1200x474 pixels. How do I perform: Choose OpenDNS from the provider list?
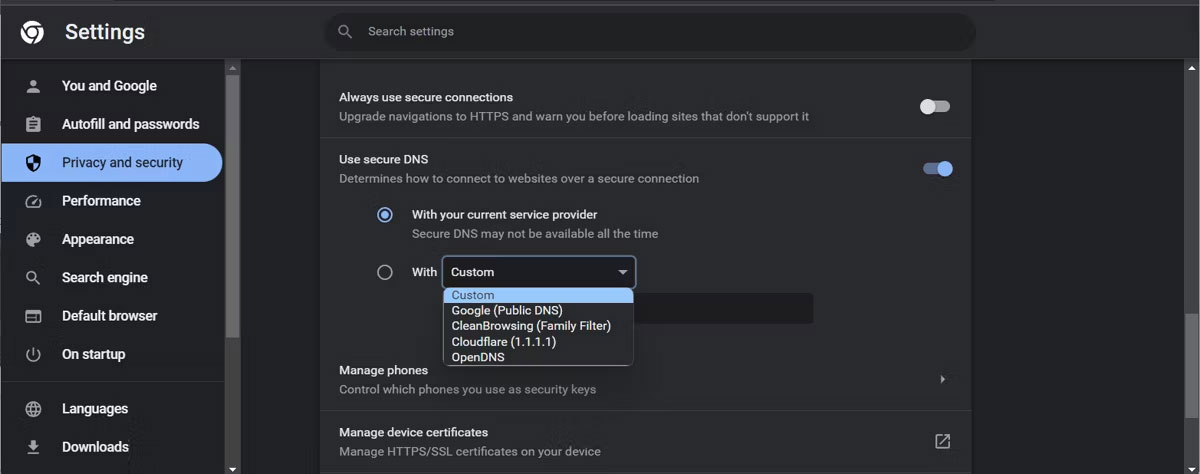pyautogui.click(x=538, y=357)
